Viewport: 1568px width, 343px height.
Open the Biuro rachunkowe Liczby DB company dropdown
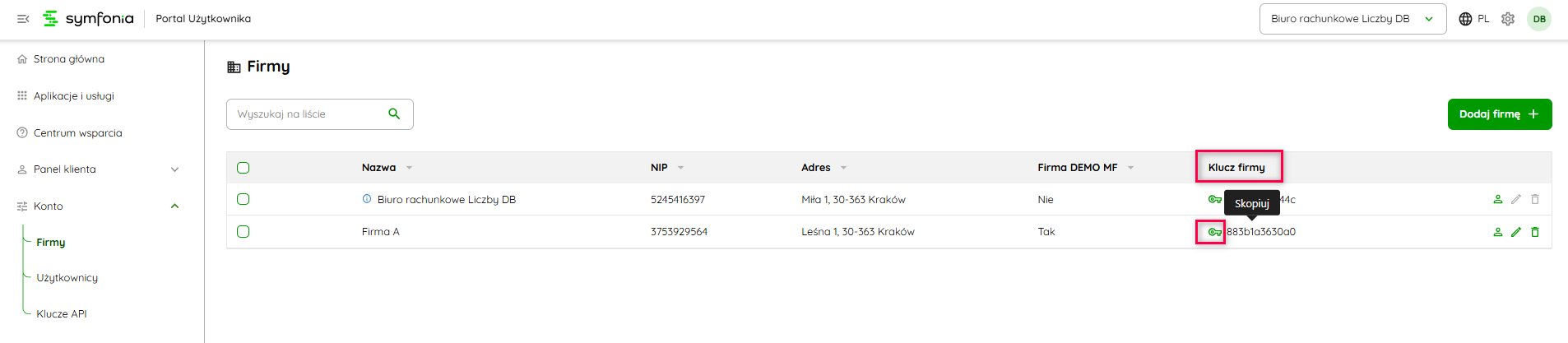pos(1352,19)
